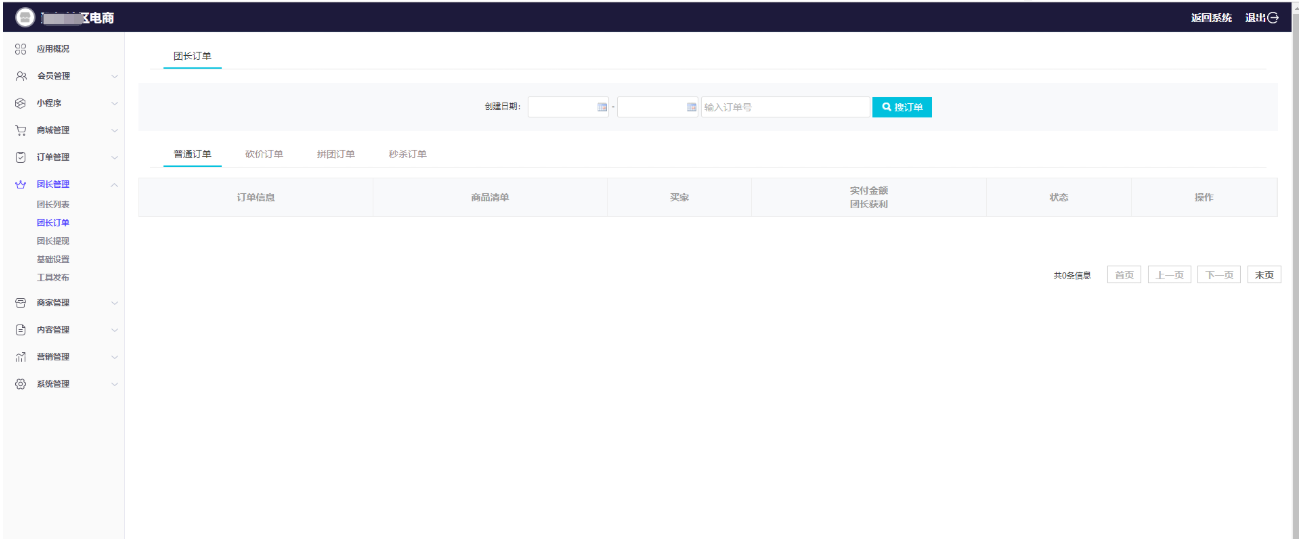This screenshot has height=544, width=1303.
Task: Click the 商家管理 store icon
Action: point(20,303)
